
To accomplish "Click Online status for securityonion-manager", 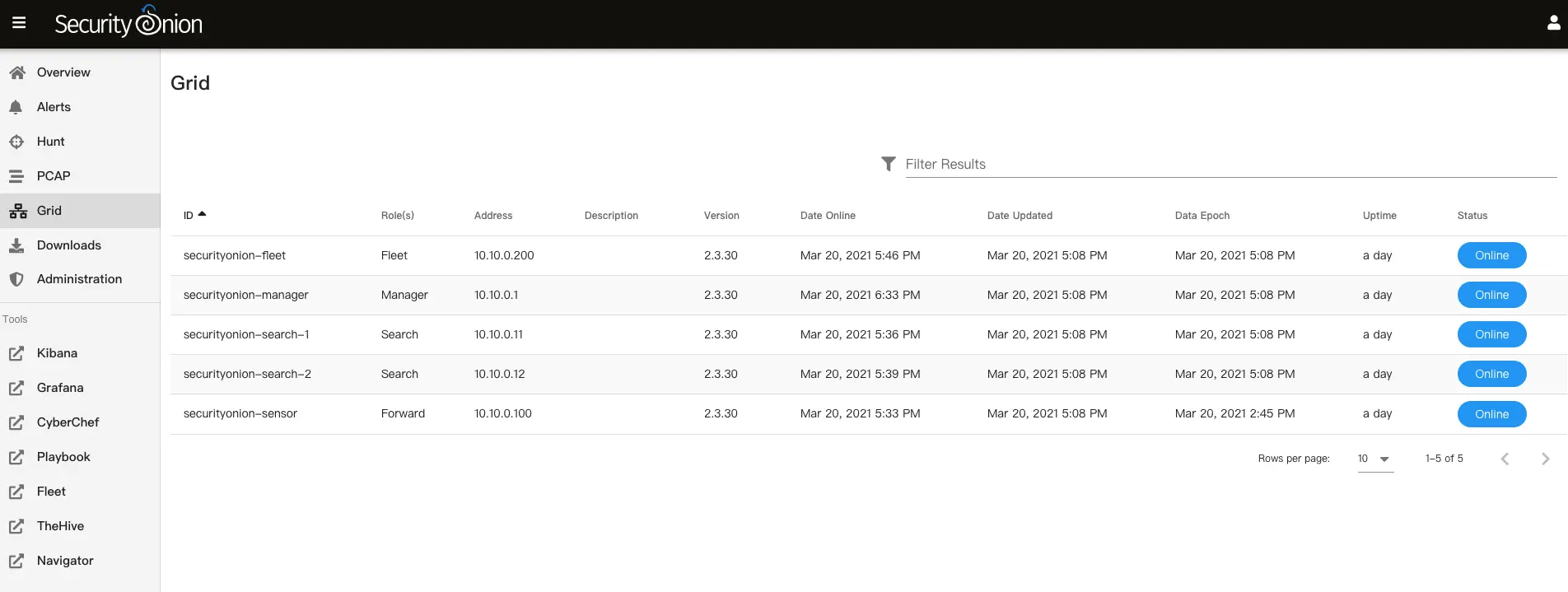I will tap(1491, 295).
